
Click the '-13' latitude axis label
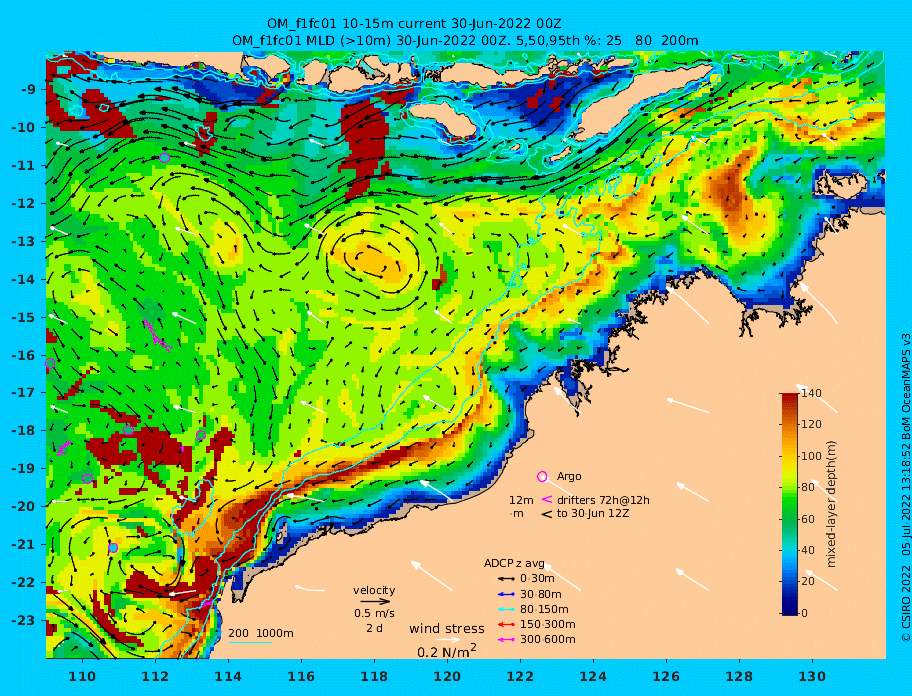pyautogui.click(x=25, y=241)
